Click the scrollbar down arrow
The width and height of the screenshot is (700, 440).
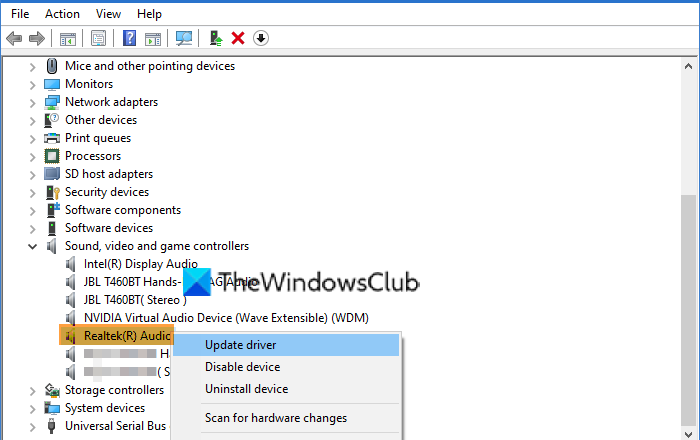[688, 434]
